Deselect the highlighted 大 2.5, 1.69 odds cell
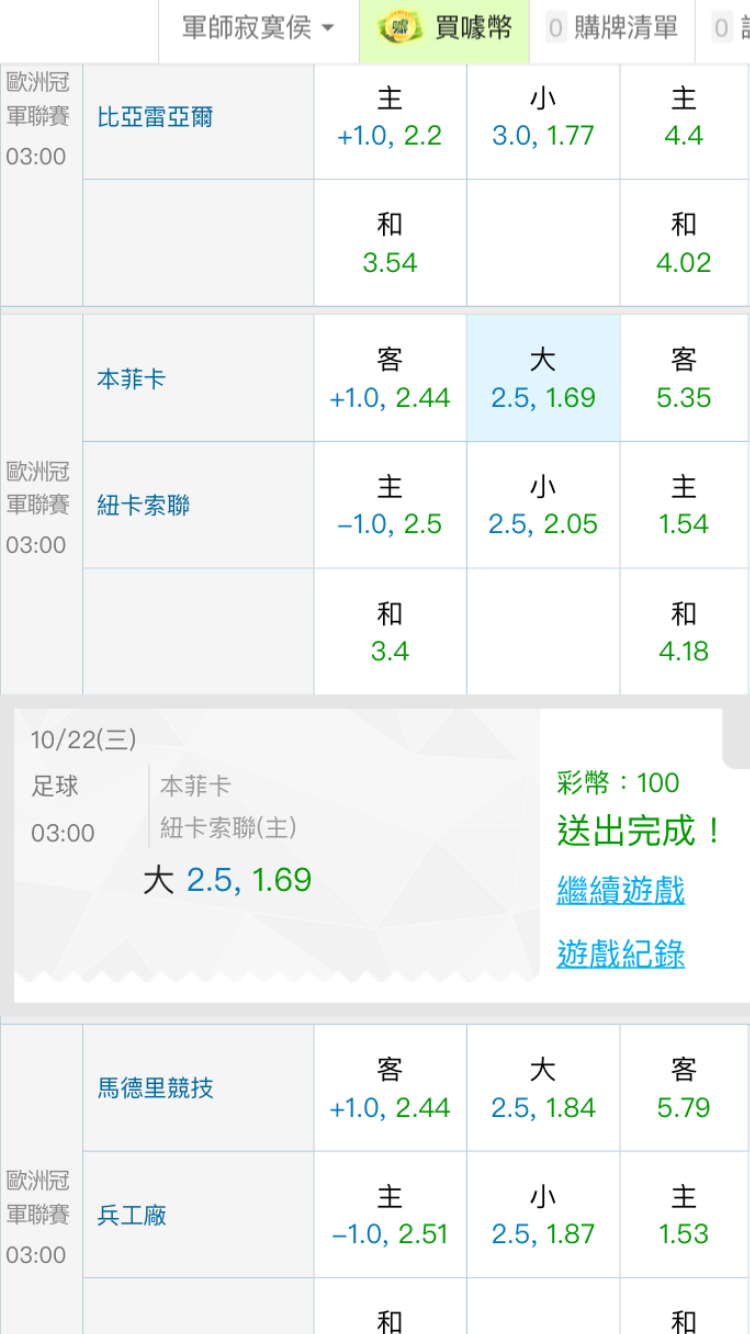 (543, 378)
